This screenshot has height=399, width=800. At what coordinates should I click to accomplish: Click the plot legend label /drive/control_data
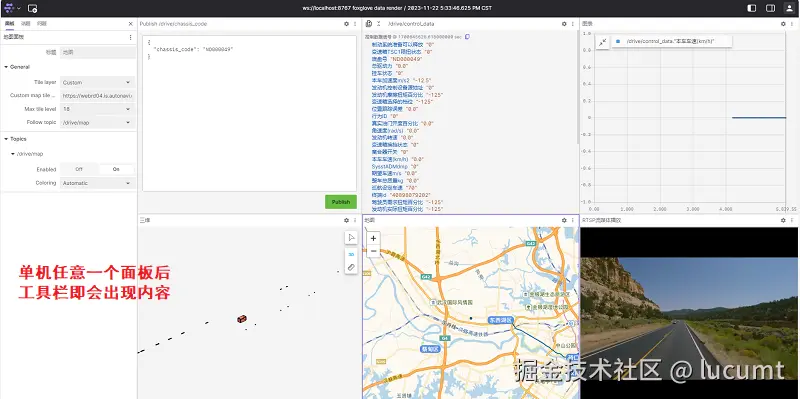tap(670, 41)
